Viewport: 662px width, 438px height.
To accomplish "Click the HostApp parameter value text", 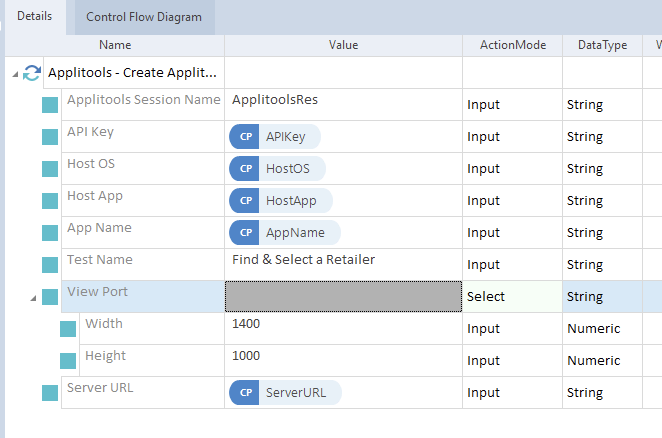I will [x=291, y=201].
